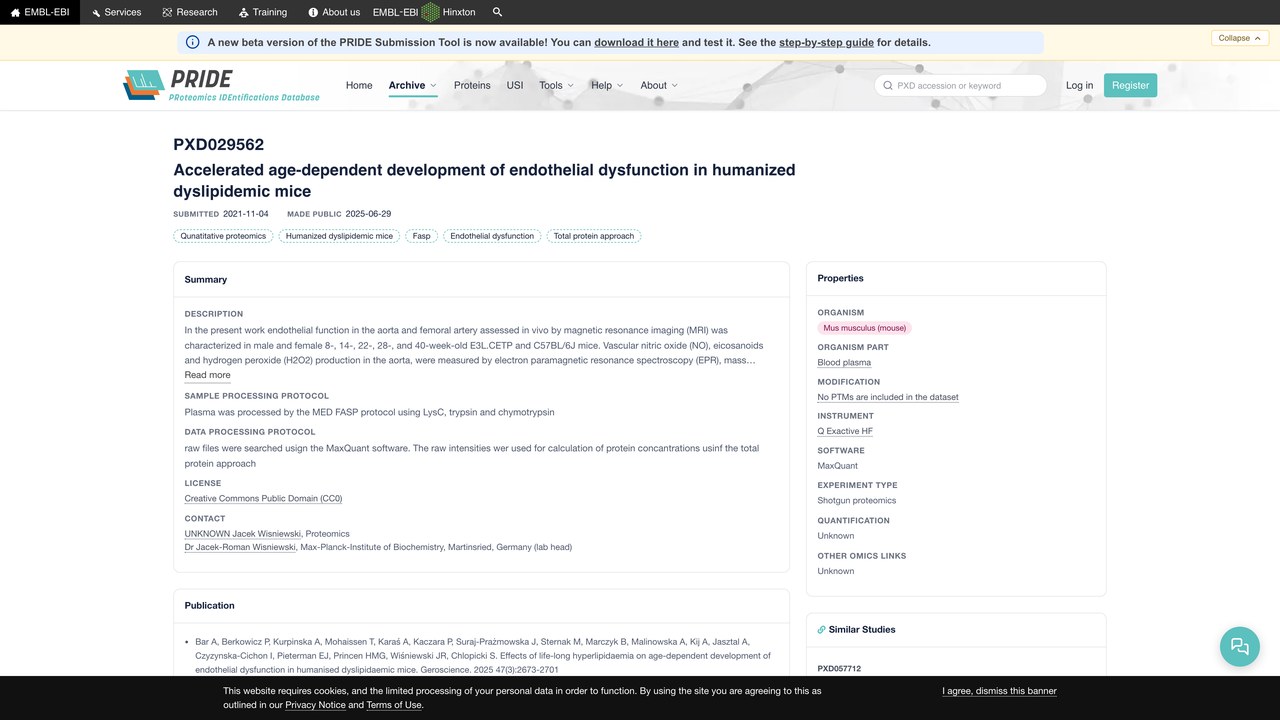This screenshot has height=720, width=1280.
Task: Select the 'Humanized dyslipidemic mice' tag
Action: (339, 236)
